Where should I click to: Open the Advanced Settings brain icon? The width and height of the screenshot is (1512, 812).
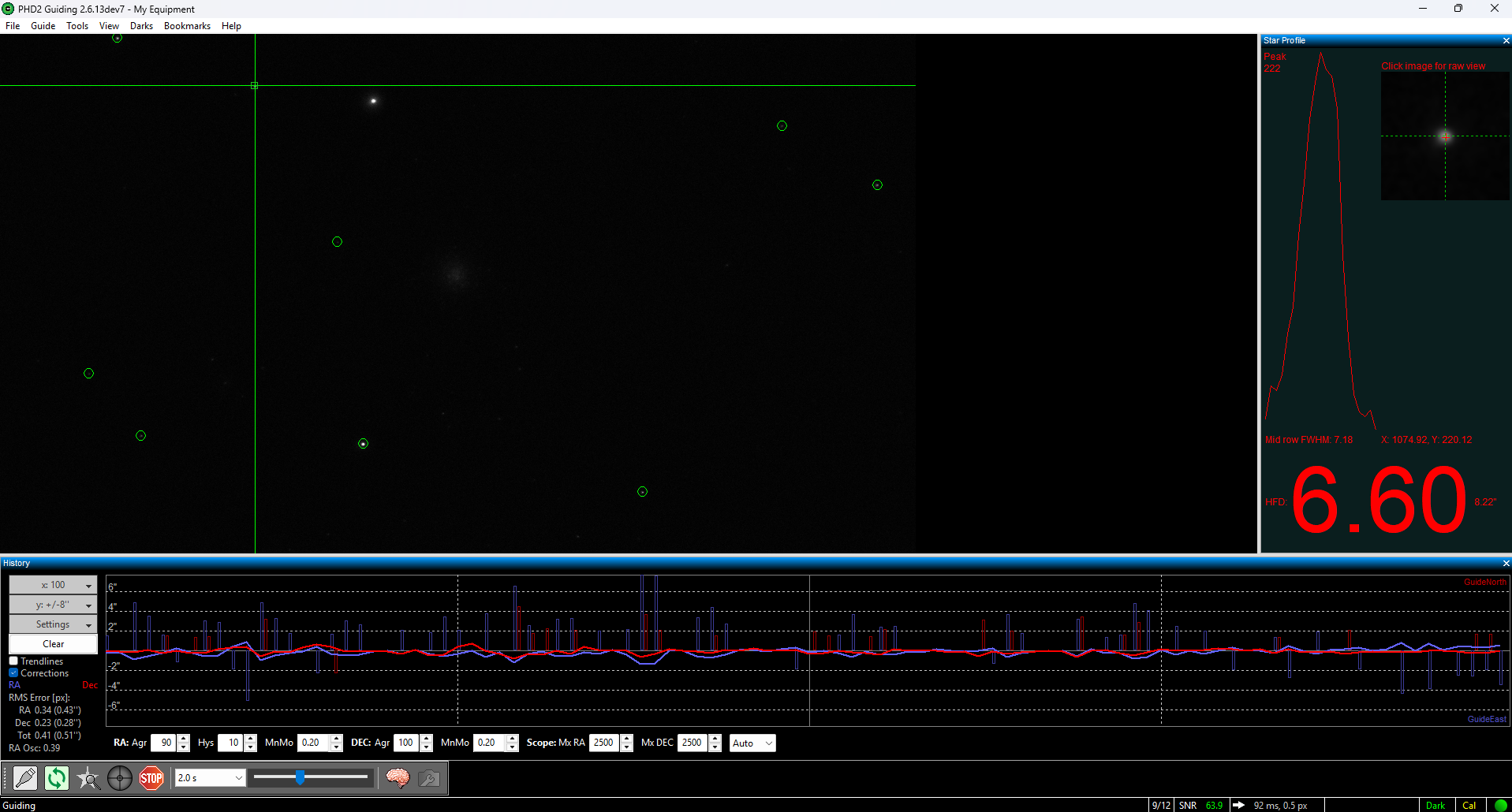point(398,778)
